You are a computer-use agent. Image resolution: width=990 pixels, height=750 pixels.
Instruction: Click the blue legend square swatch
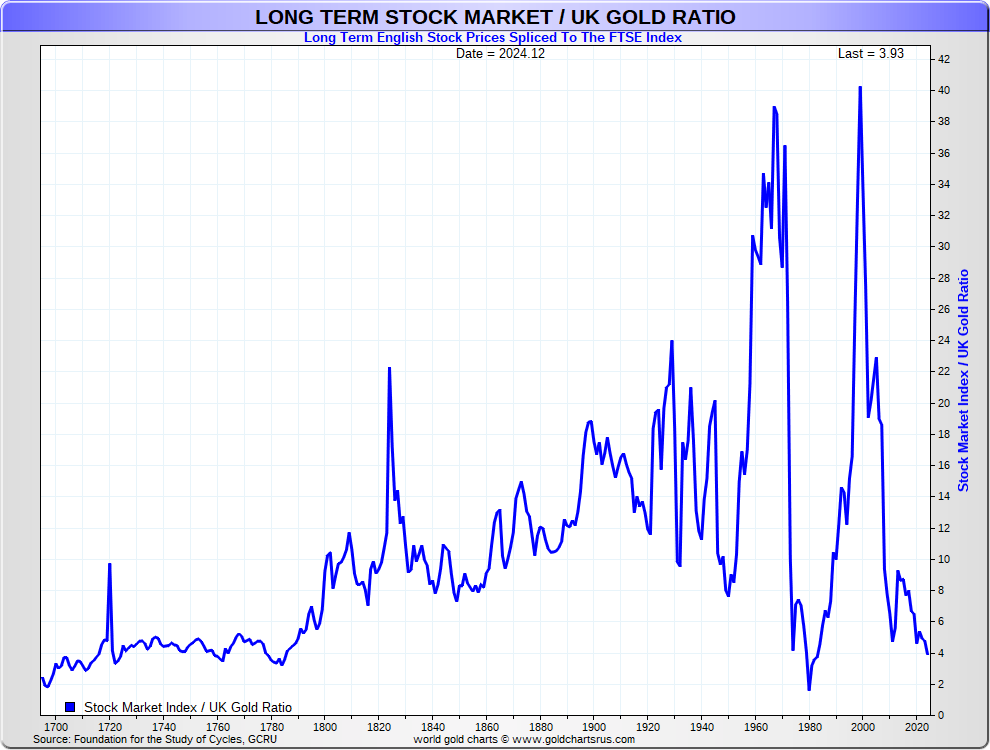tap(70, 707)
